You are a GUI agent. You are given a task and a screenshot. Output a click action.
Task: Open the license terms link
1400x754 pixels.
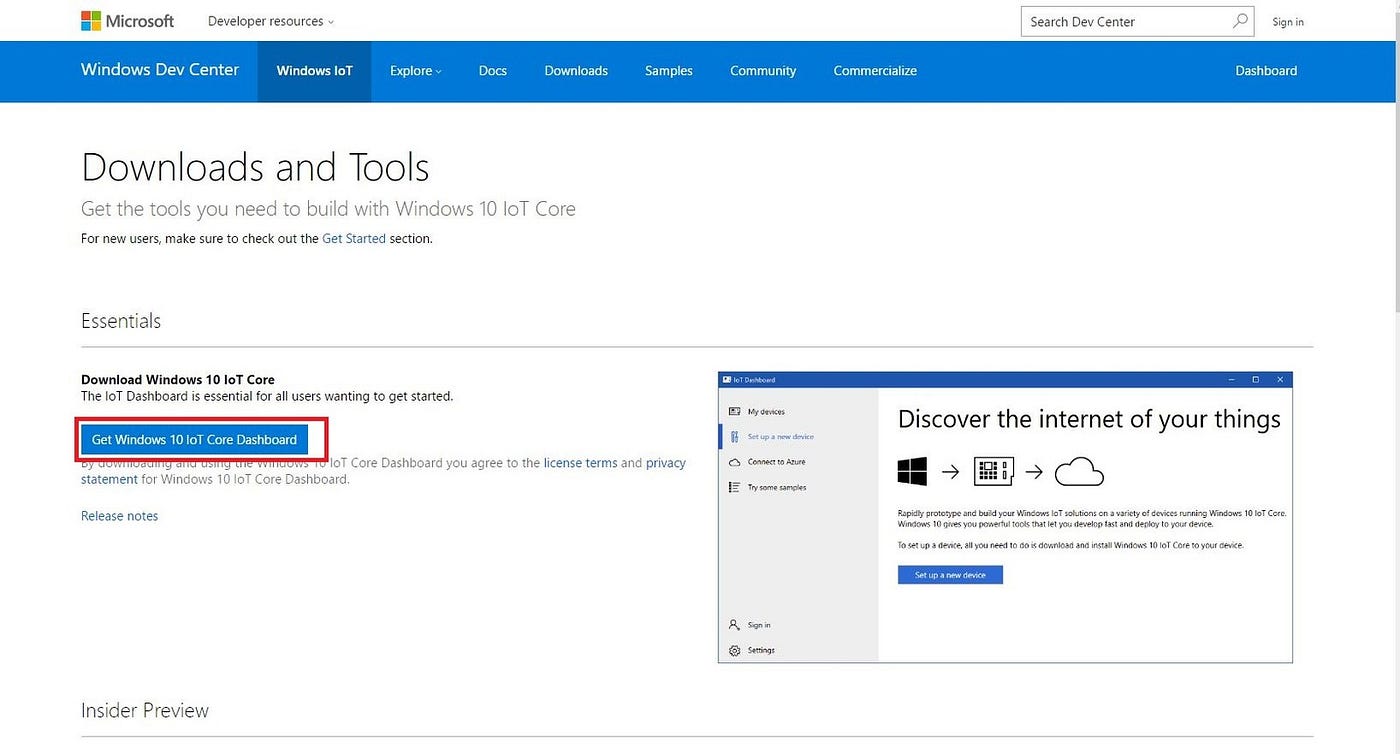(x=580, y=462)
